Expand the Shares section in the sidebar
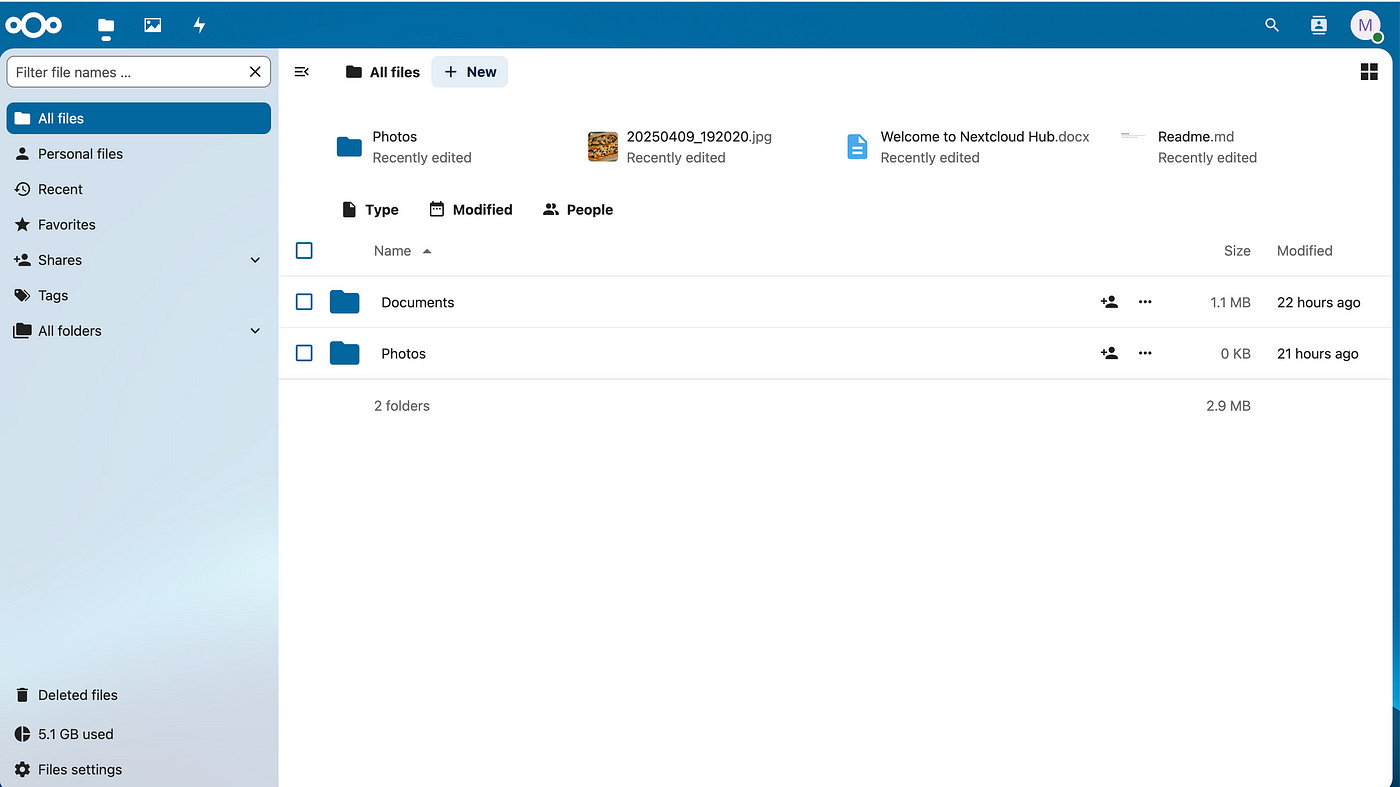Viewport: 1400px width, 787px height. 255,259
